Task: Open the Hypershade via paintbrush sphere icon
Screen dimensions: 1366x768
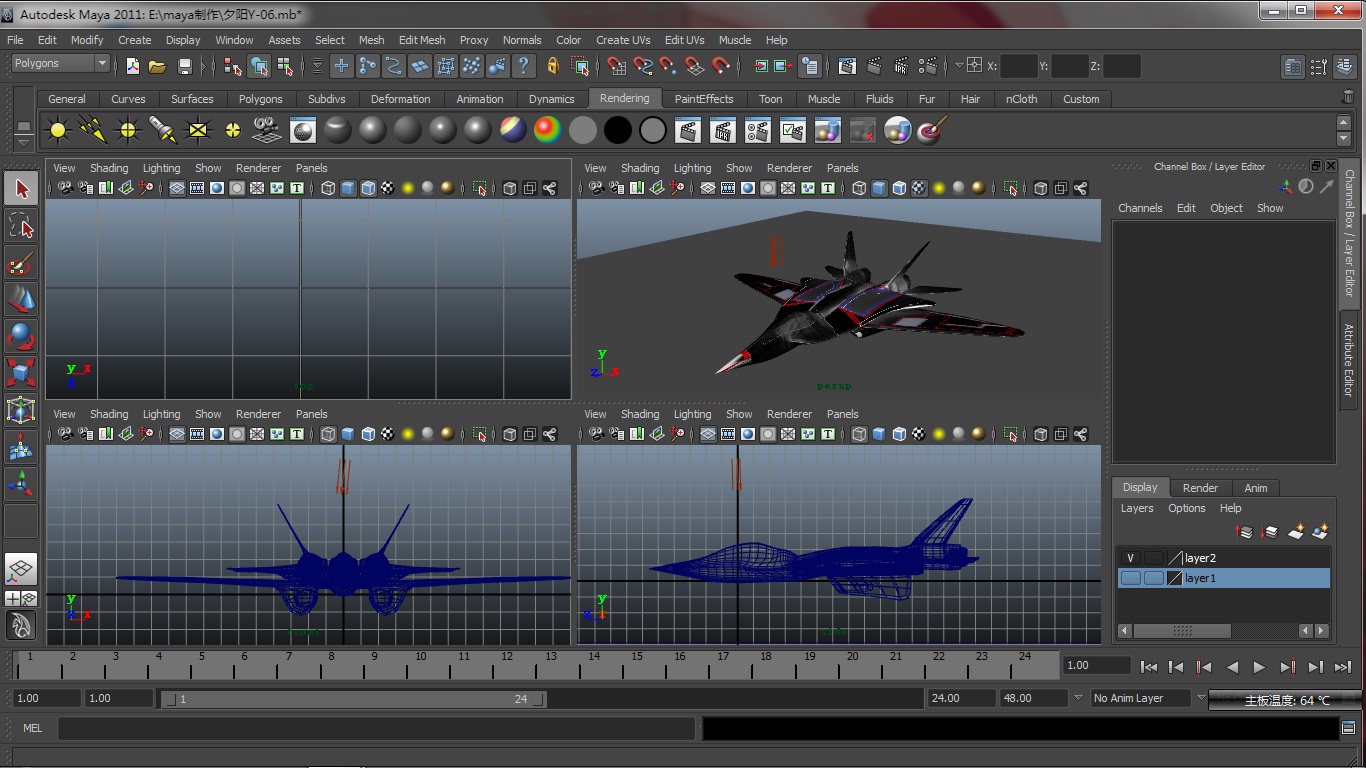Action: point(931,130)
